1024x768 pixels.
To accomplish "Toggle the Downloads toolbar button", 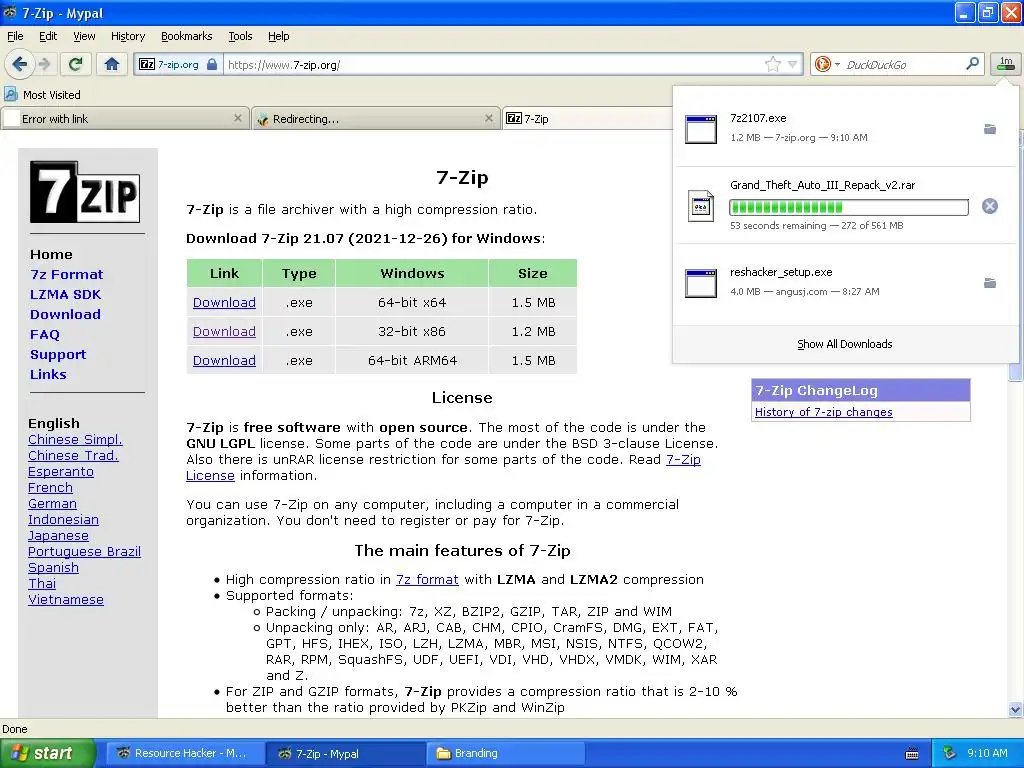I will [x=1006, y=64].
